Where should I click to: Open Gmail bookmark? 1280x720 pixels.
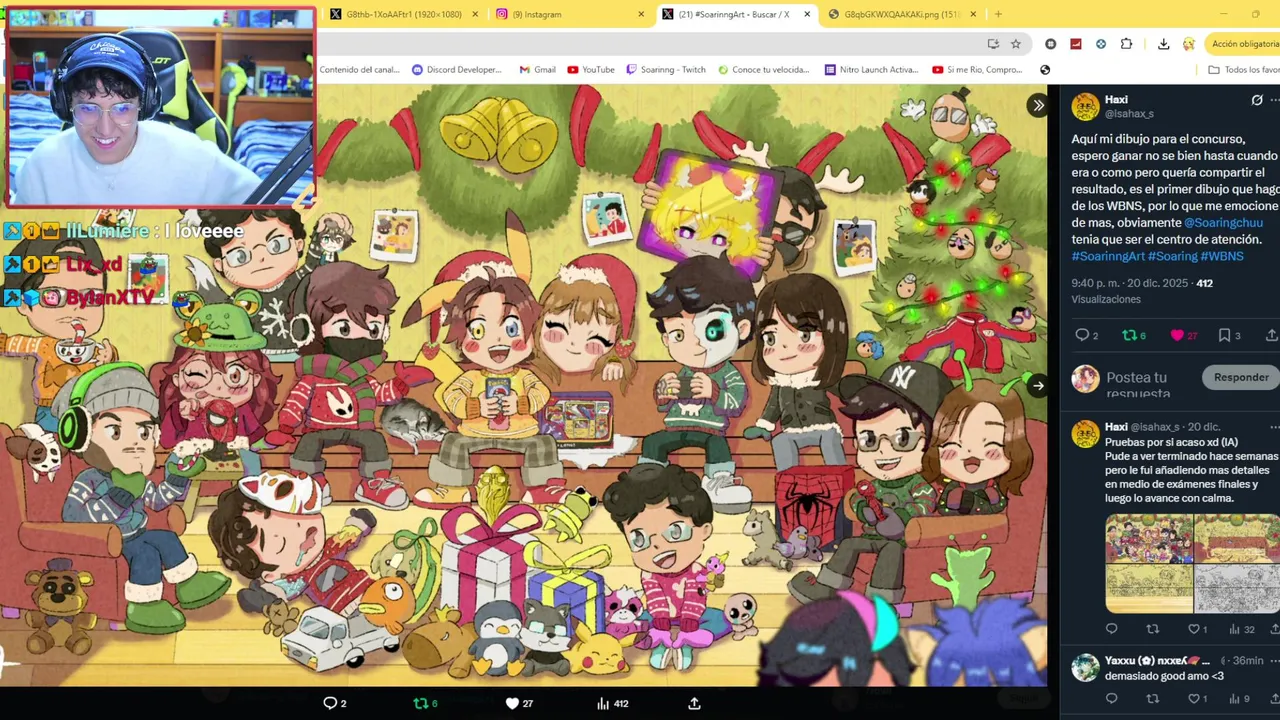click(x=538, y=70)
